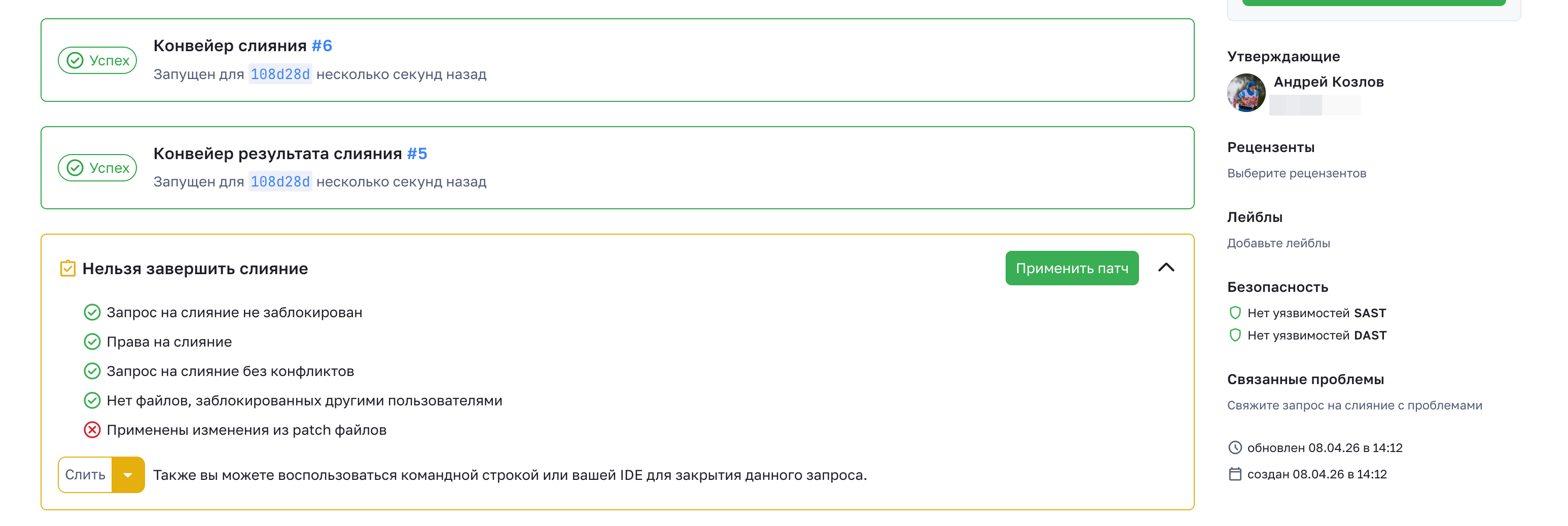Click the SAST shield icon
The width and height of the screenshot is (1568, 526).
pos(1234,313)
